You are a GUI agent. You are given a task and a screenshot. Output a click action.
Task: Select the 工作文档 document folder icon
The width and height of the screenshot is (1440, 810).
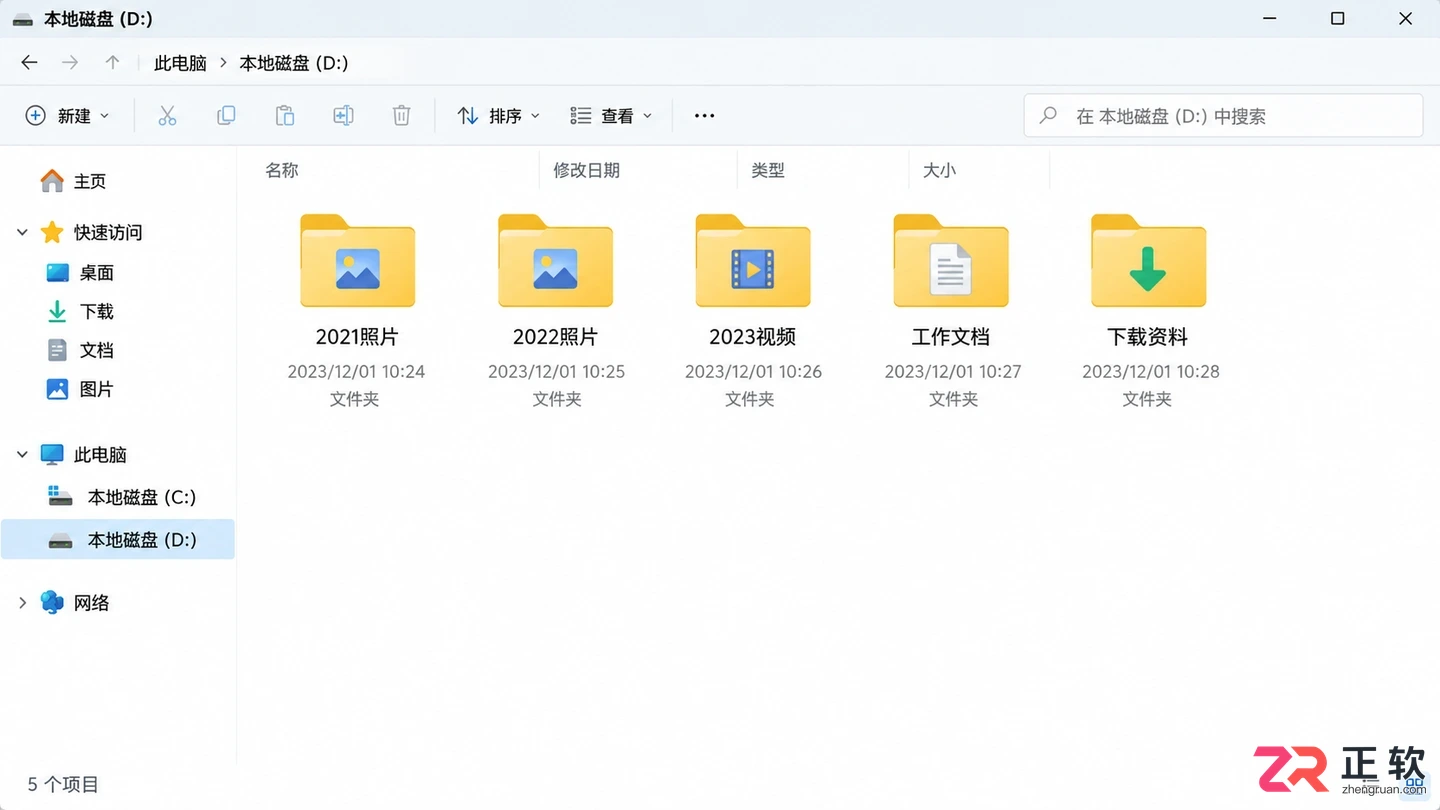(951, 261)
